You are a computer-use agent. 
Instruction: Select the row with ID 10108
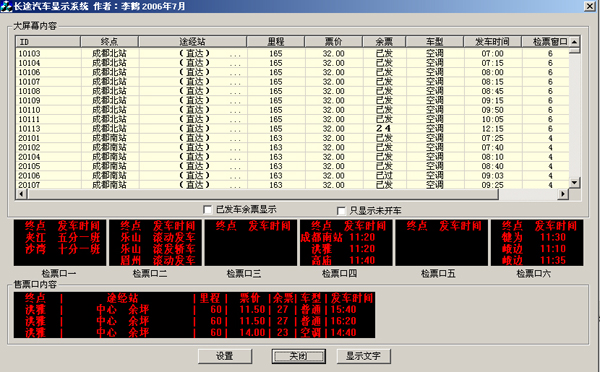click(x=293, y=91)
